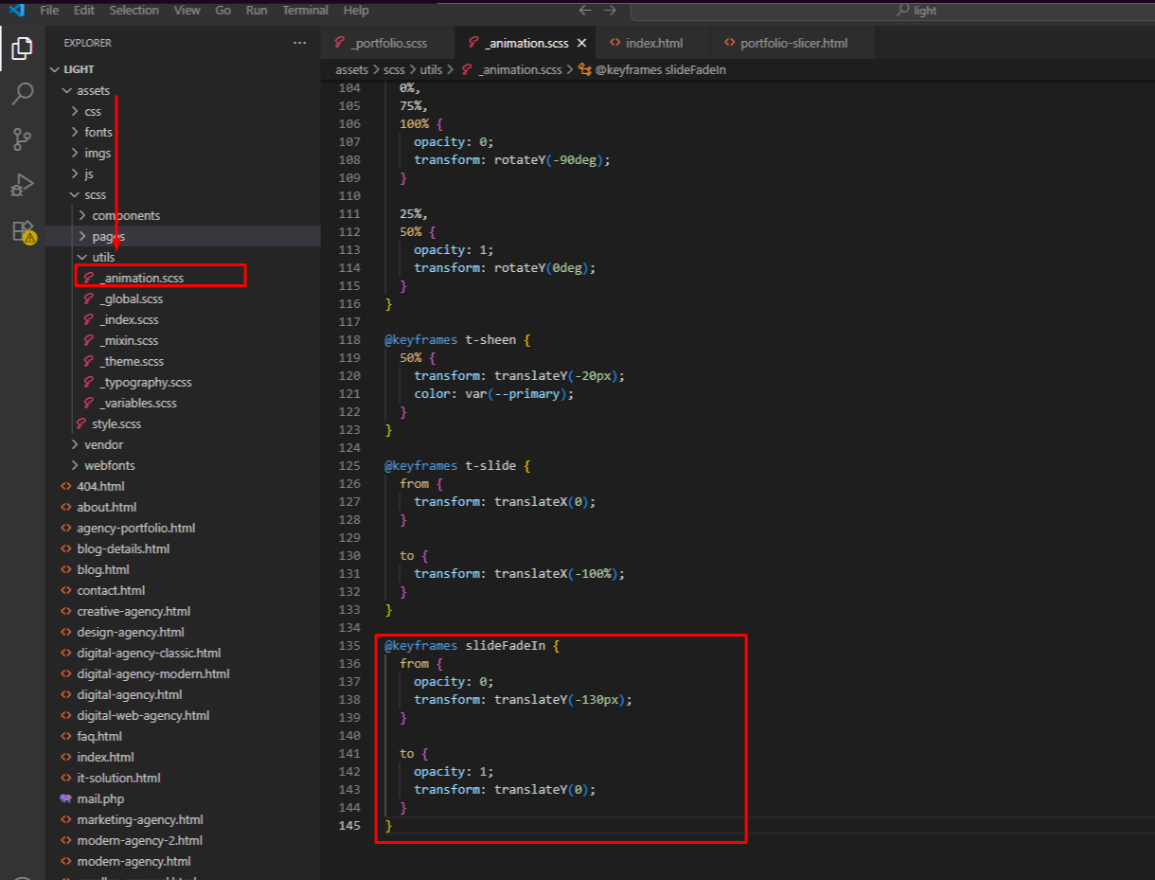This screenshot has height=880, width=1155.
Task: Go back with the navigation arrow
Action: pos(585,10)
